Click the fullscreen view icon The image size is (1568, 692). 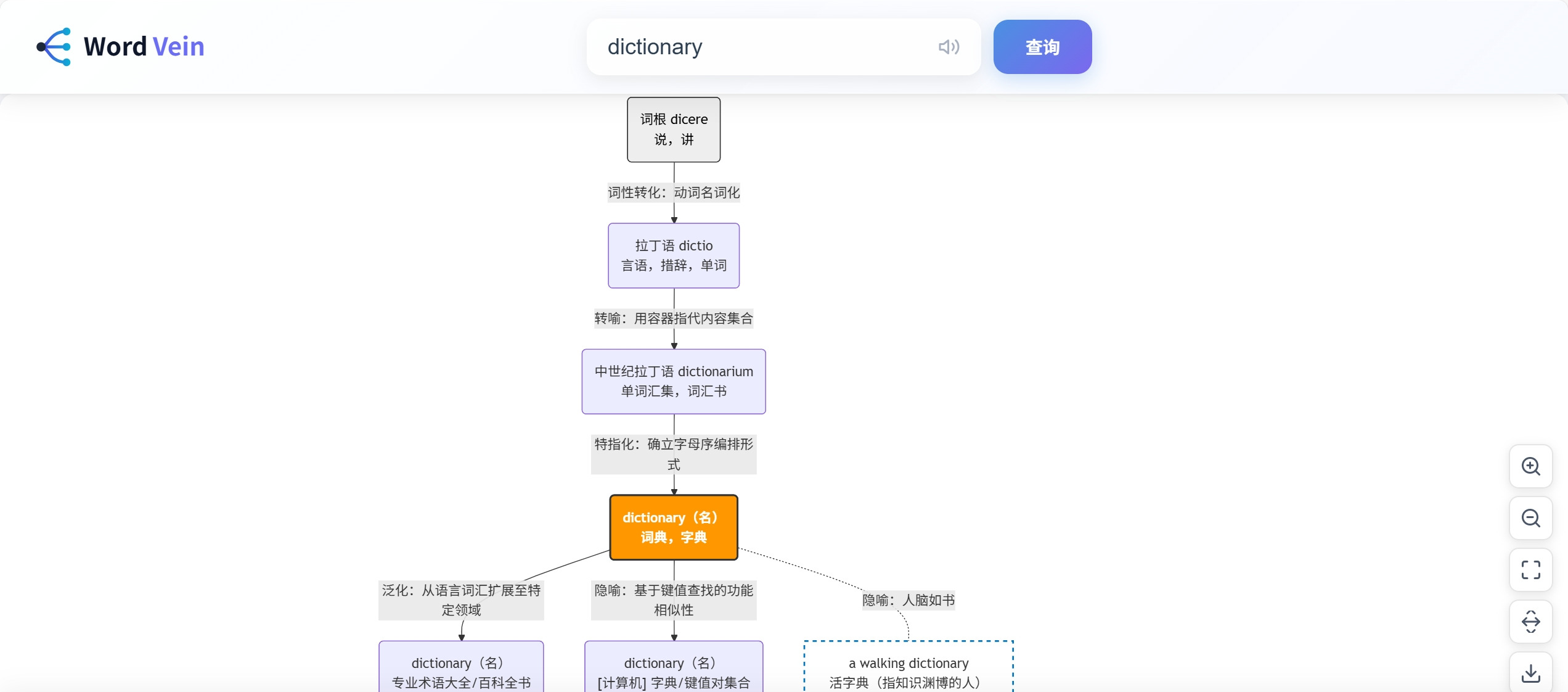(x=1530, y=570)
